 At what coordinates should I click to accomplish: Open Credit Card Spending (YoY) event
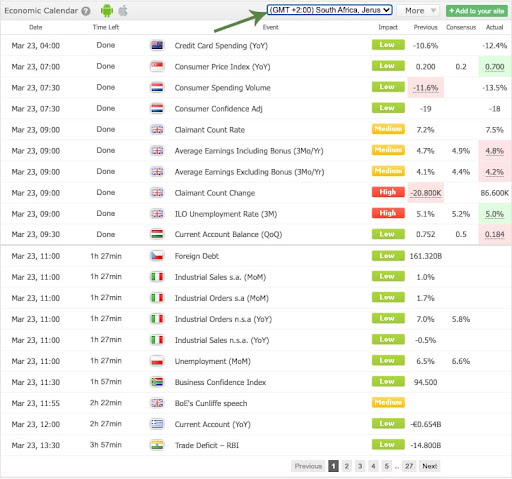click(x=221, y=46)
